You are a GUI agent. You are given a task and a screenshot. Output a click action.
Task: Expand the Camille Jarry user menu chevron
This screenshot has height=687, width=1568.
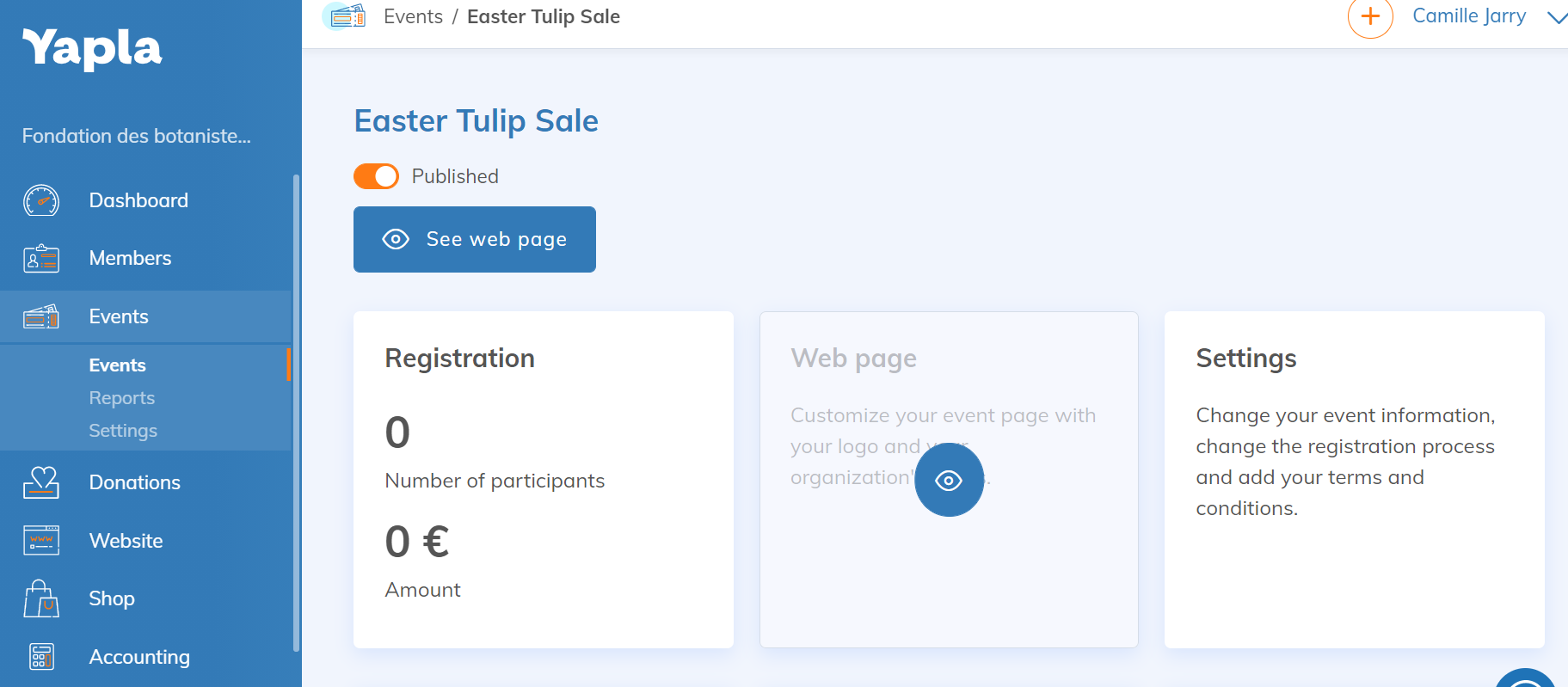point(1556,17)
